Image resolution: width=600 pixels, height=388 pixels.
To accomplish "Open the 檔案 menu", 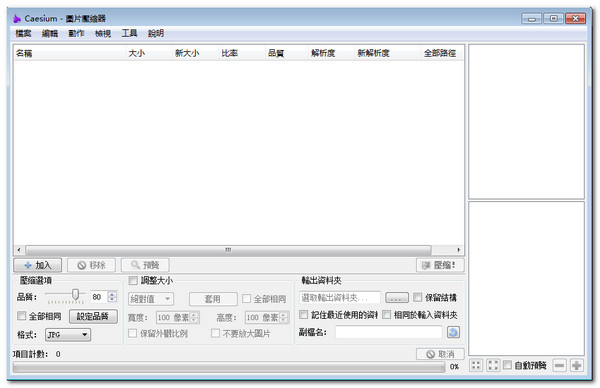I will tap(23, 33).
